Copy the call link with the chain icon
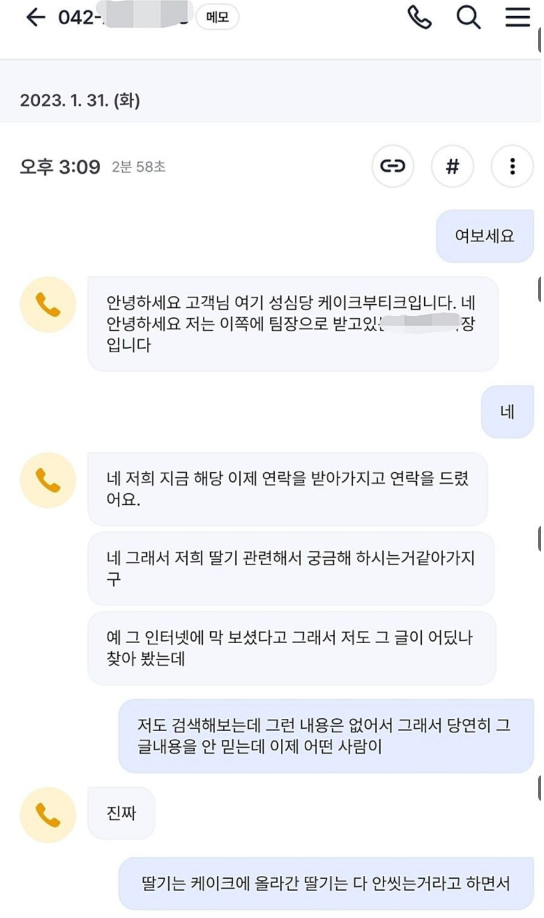This screenshot has height=918, width=544. 393,166
